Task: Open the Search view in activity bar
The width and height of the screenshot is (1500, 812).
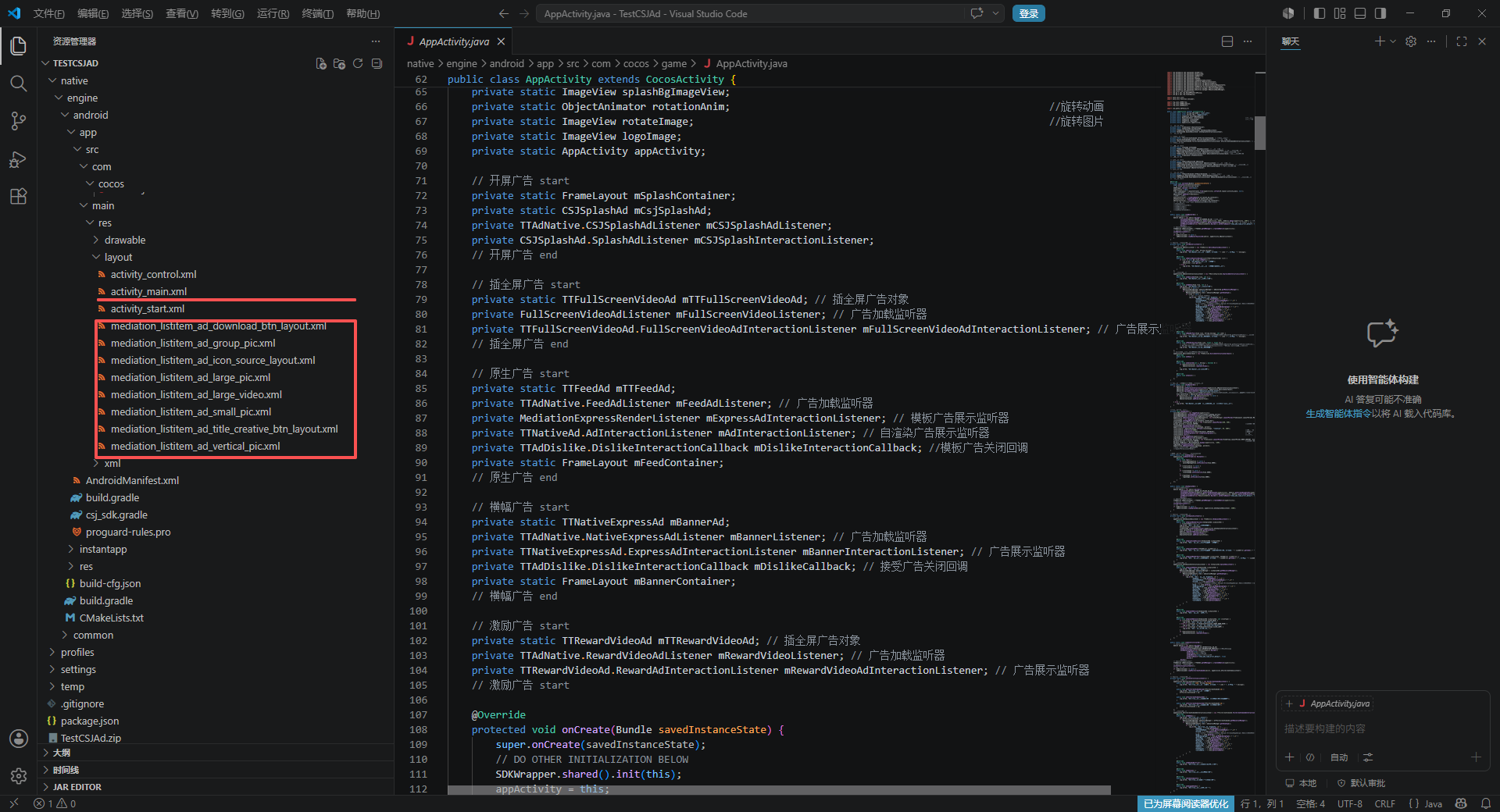Action: 19,84
